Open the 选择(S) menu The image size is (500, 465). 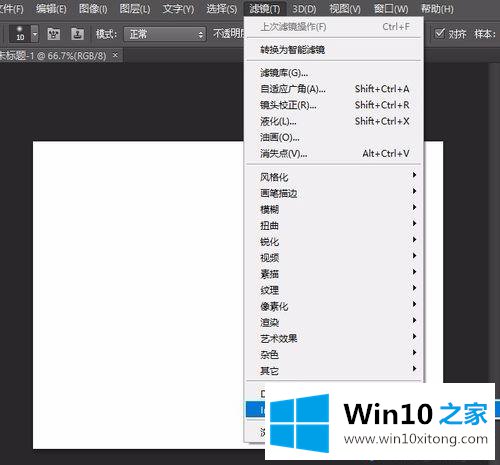point(222,9)
